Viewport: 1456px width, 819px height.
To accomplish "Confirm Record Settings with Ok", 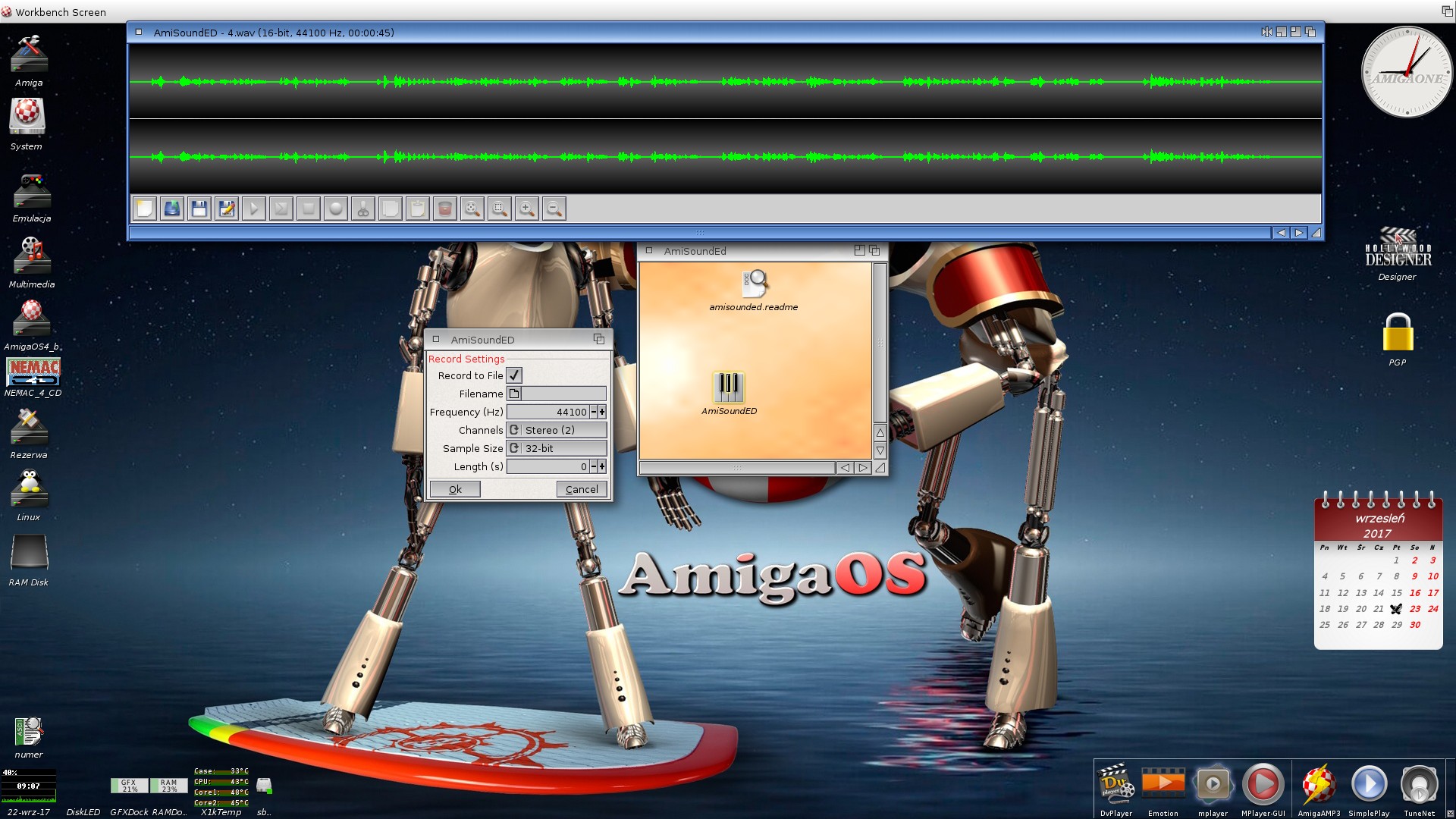I will [455, 489].
